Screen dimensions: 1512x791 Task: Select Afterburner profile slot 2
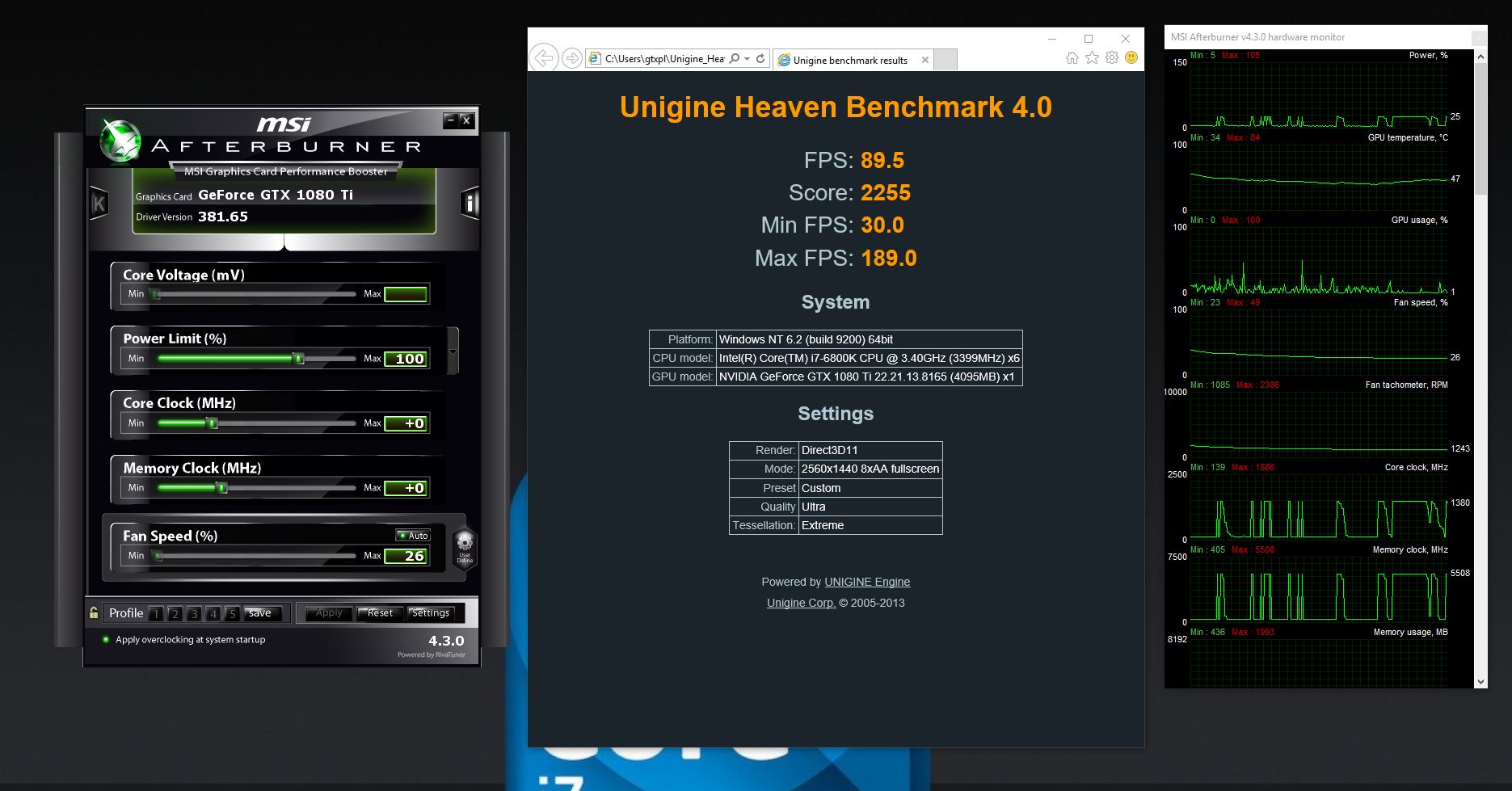click(175, 614)
